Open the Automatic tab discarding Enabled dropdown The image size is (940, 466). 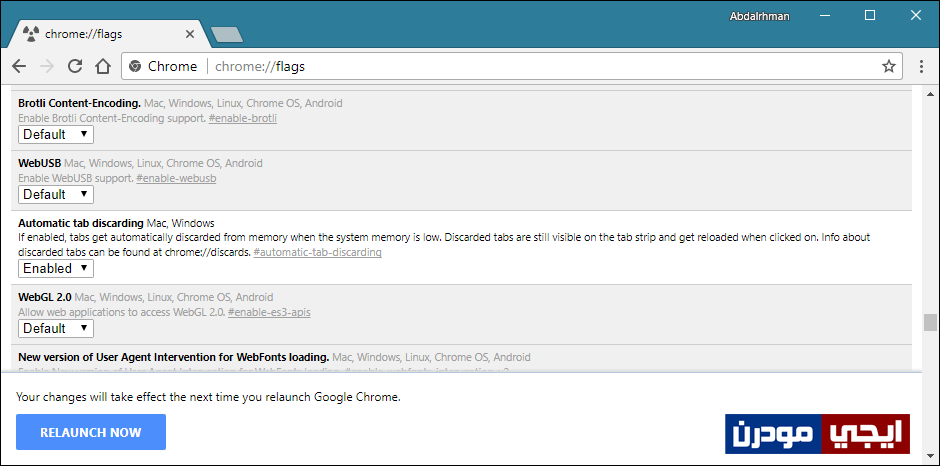click(x=56, y=268)
